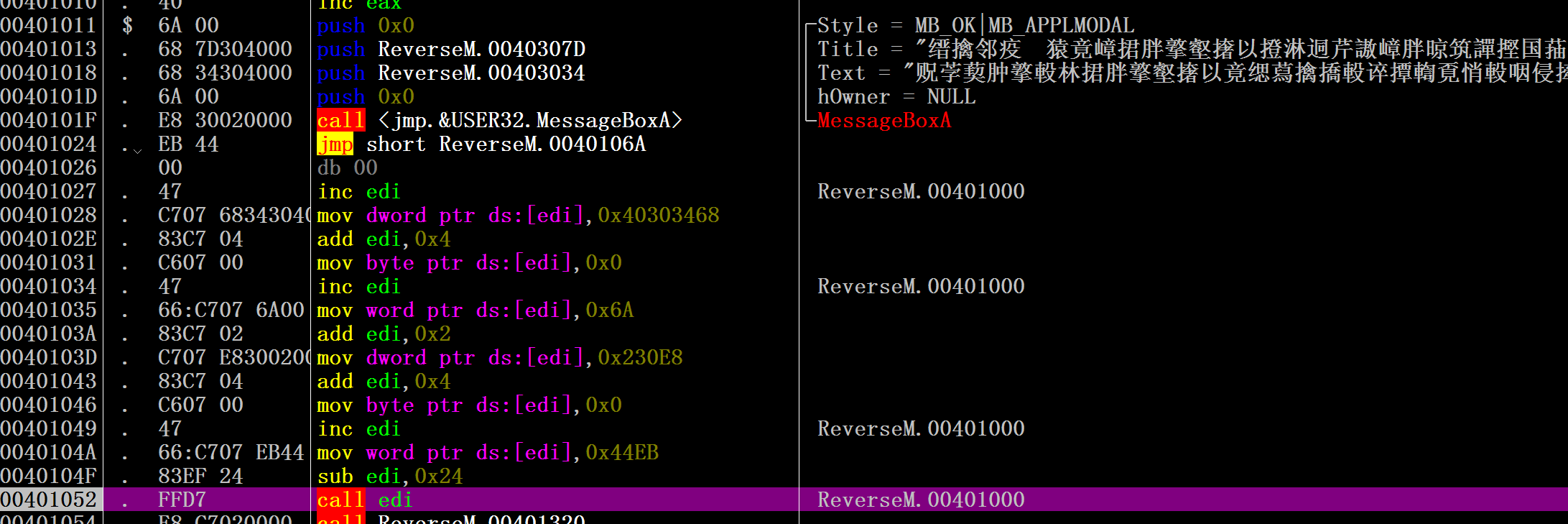Select hex bytes "83EF 24"
Screen dimensions: 1568x524
(x=200, y=477)
